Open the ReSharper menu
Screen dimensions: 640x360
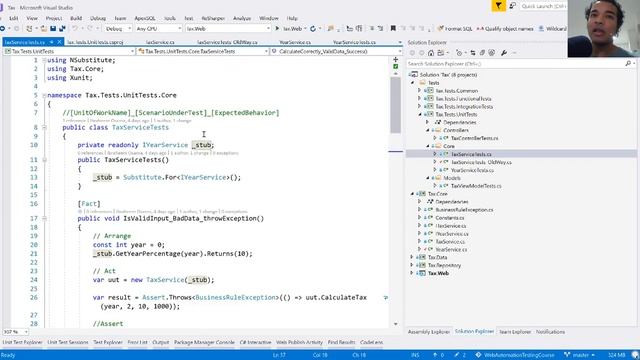(213, 18)
